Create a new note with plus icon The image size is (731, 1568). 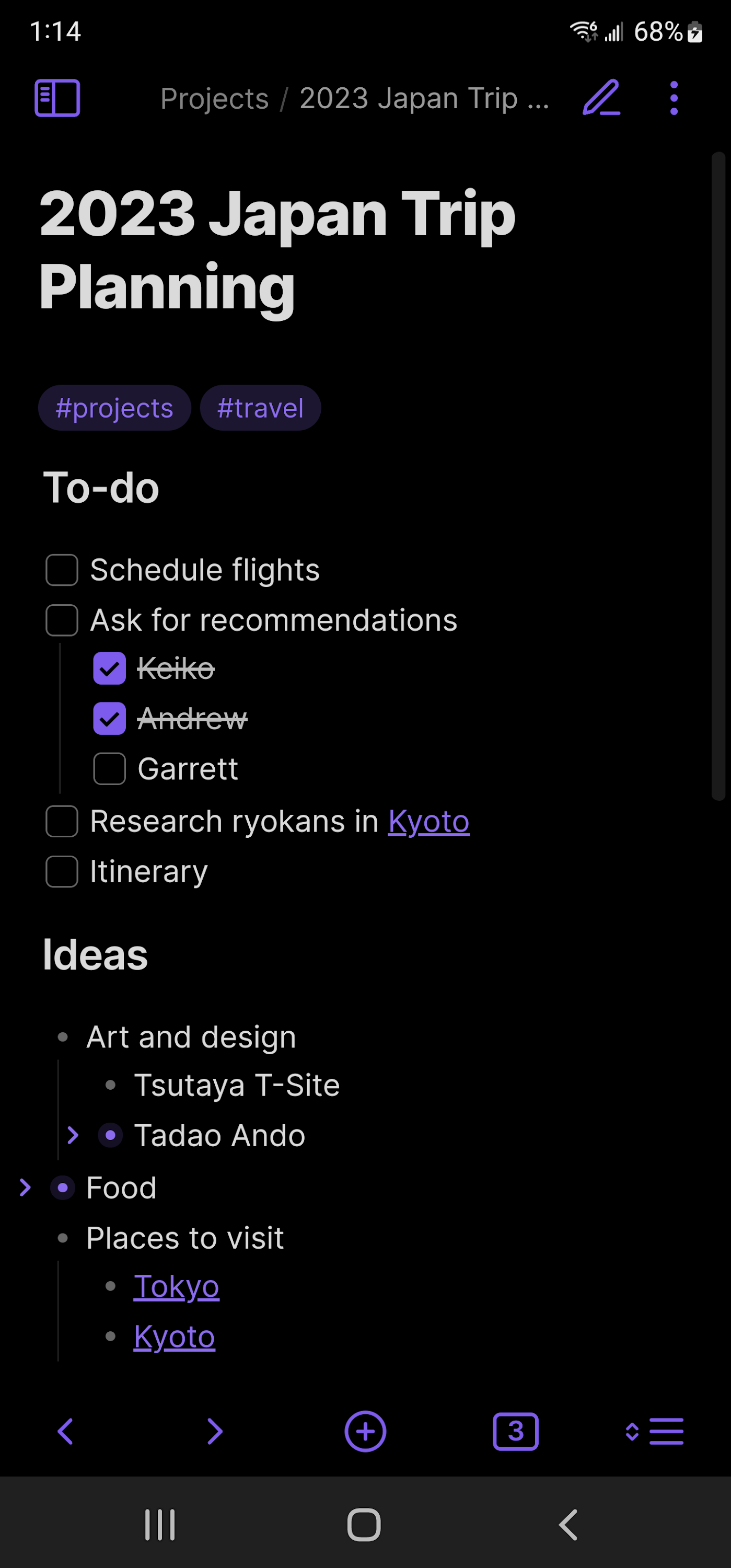[x=365, y=1431]
